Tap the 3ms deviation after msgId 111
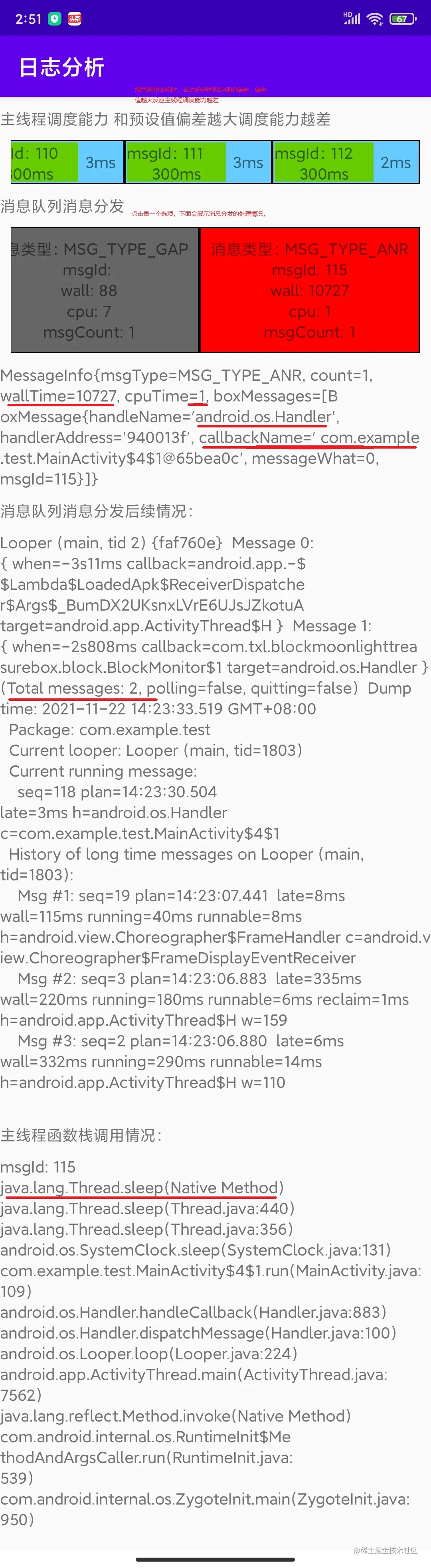 [248, 162]
